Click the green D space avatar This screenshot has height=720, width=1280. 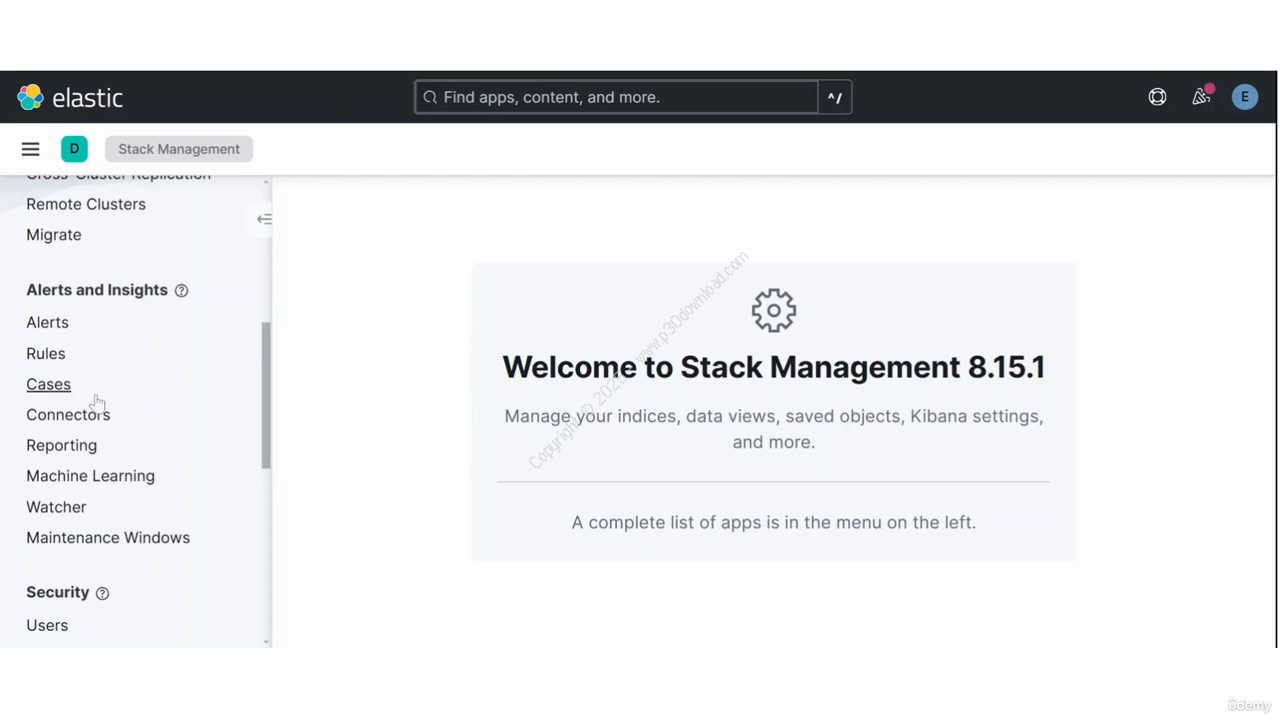tap(74, 149)
